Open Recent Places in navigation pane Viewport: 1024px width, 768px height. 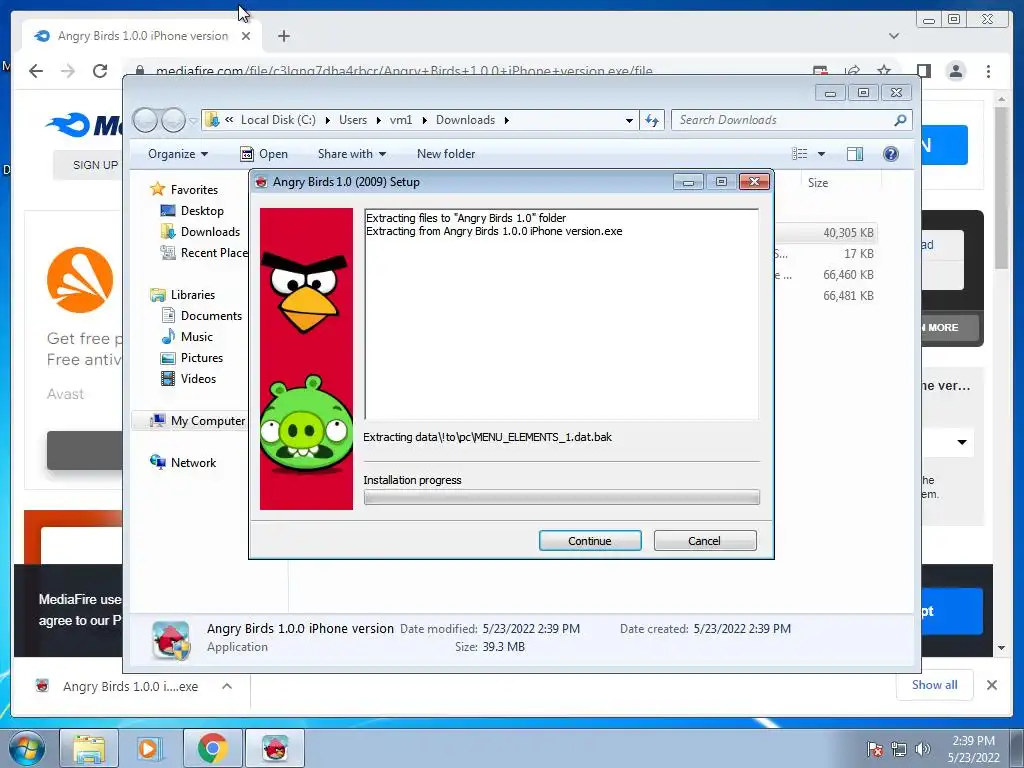[x=214, y=253]
